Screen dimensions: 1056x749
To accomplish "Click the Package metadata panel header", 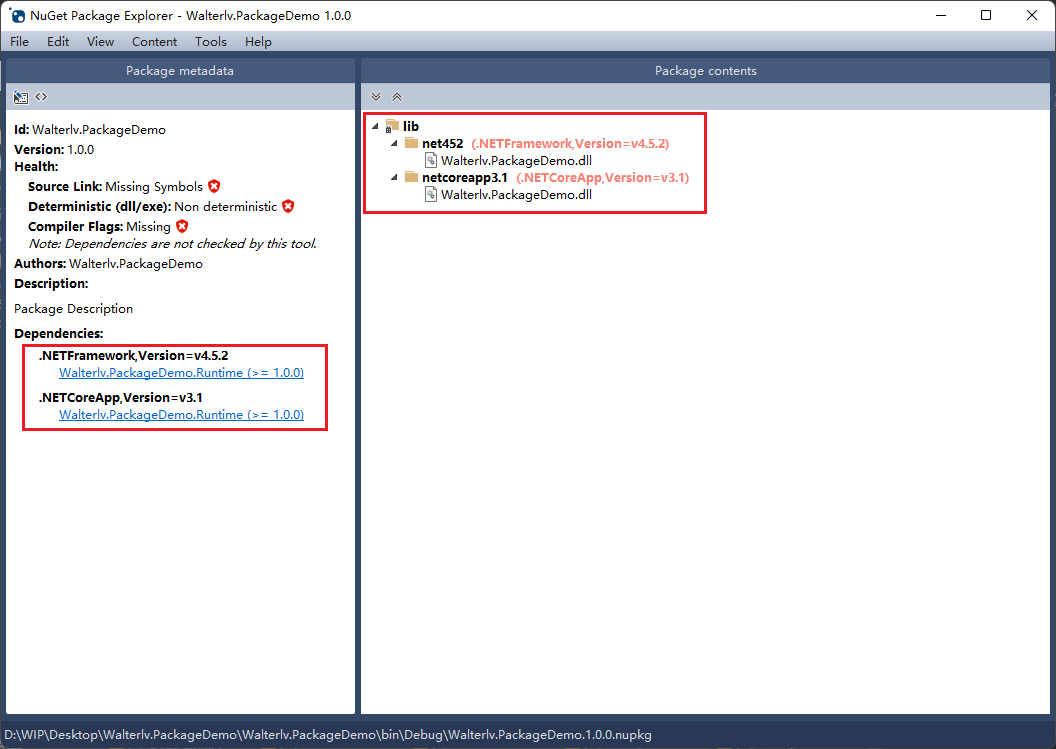I will (180, 70).
